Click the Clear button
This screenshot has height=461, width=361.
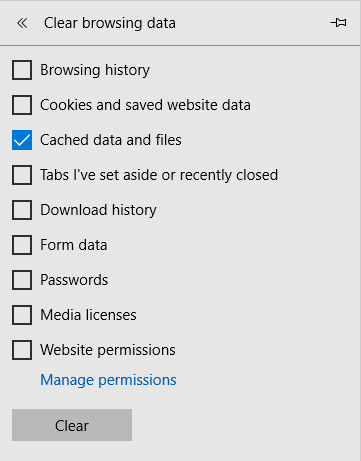[72, 425]
